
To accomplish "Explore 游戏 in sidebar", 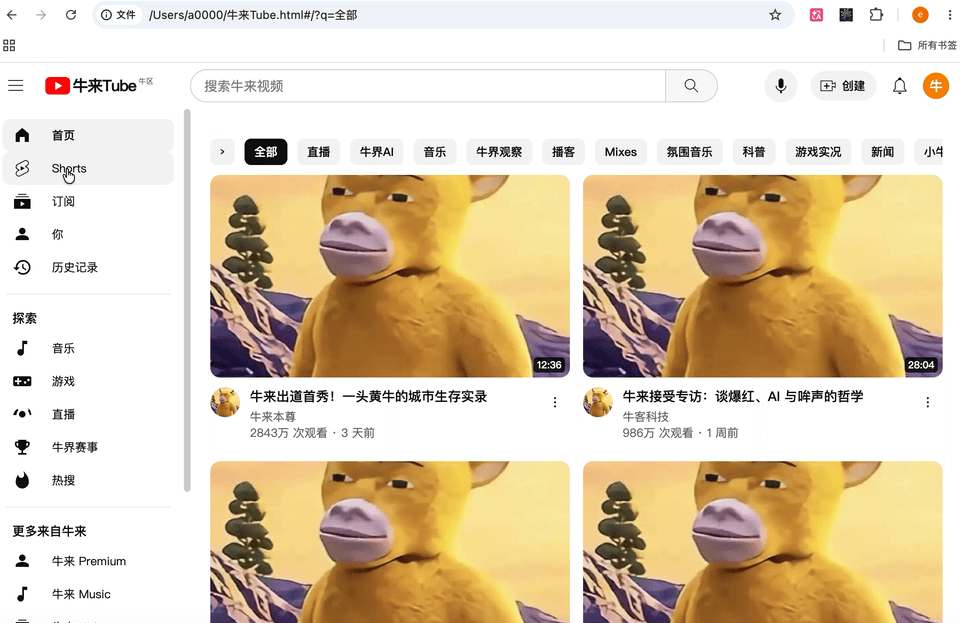I will point(88,381).
